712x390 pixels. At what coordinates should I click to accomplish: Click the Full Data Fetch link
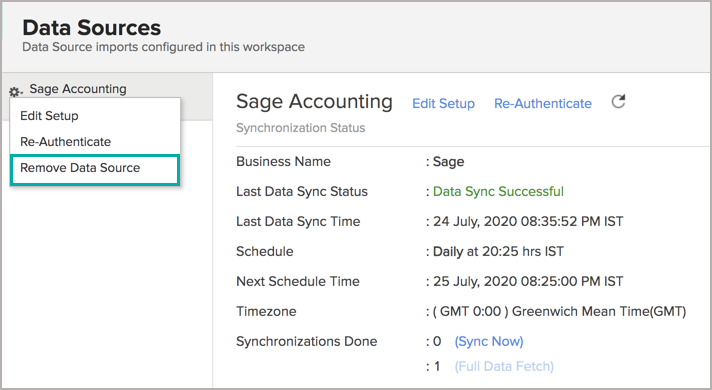tap(504, 366)
